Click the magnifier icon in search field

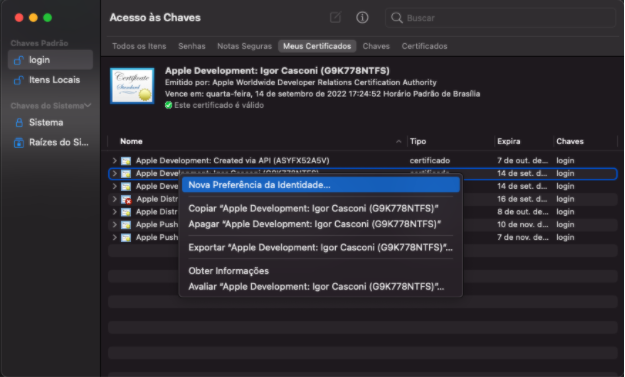396,18
